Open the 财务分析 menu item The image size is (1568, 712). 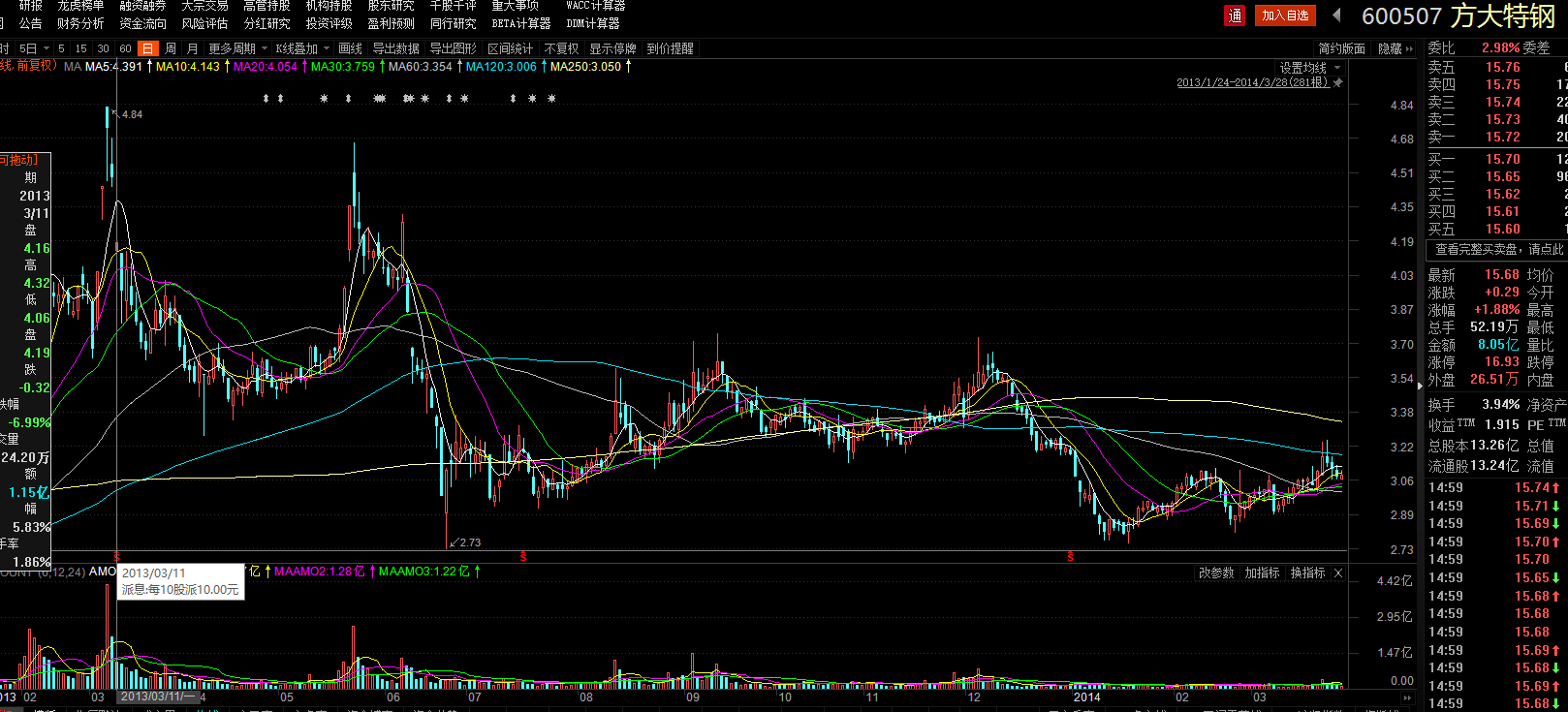tap(80, 23)
